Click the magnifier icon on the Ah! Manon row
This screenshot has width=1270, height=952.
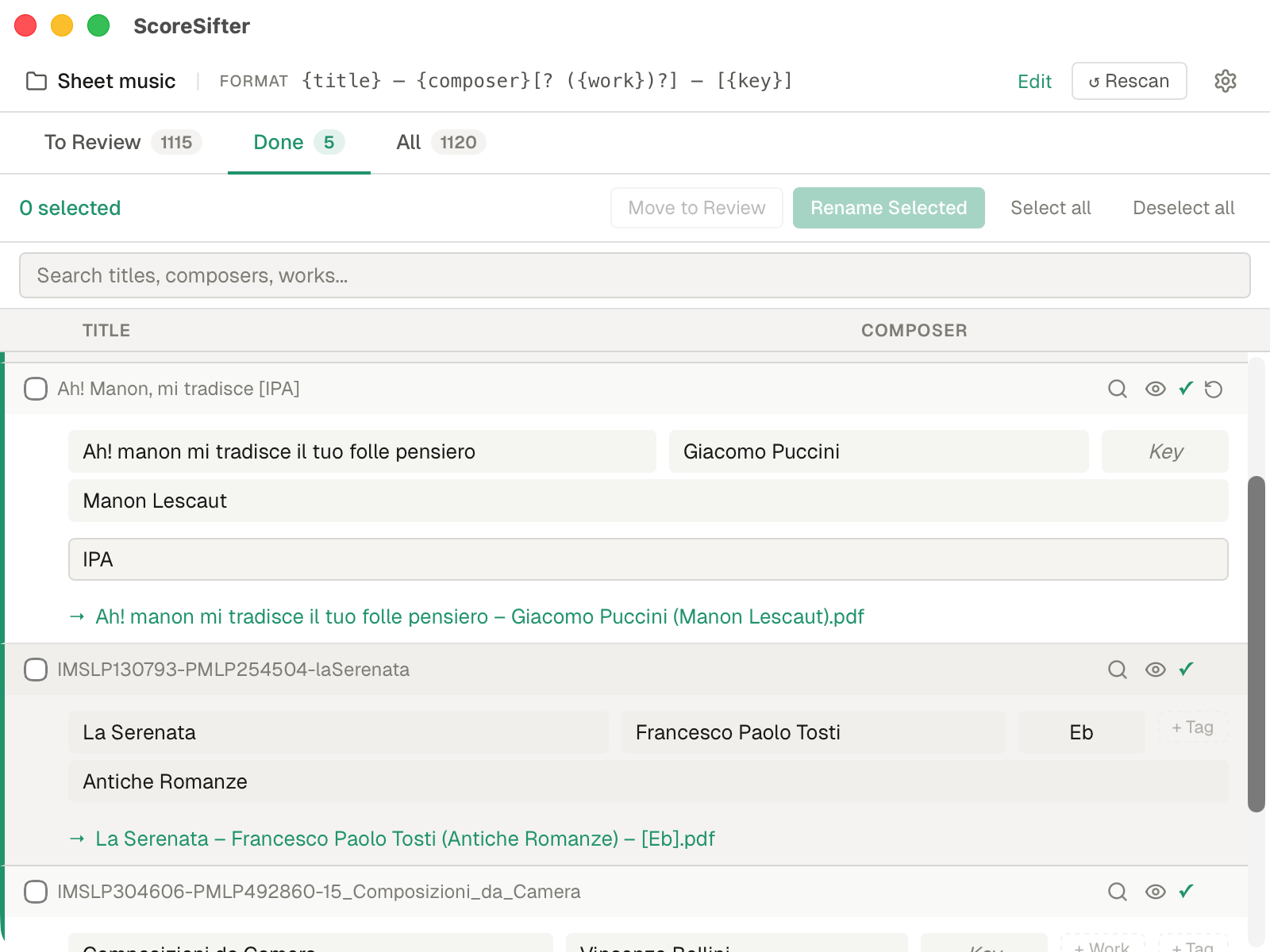pos(1118,390)
